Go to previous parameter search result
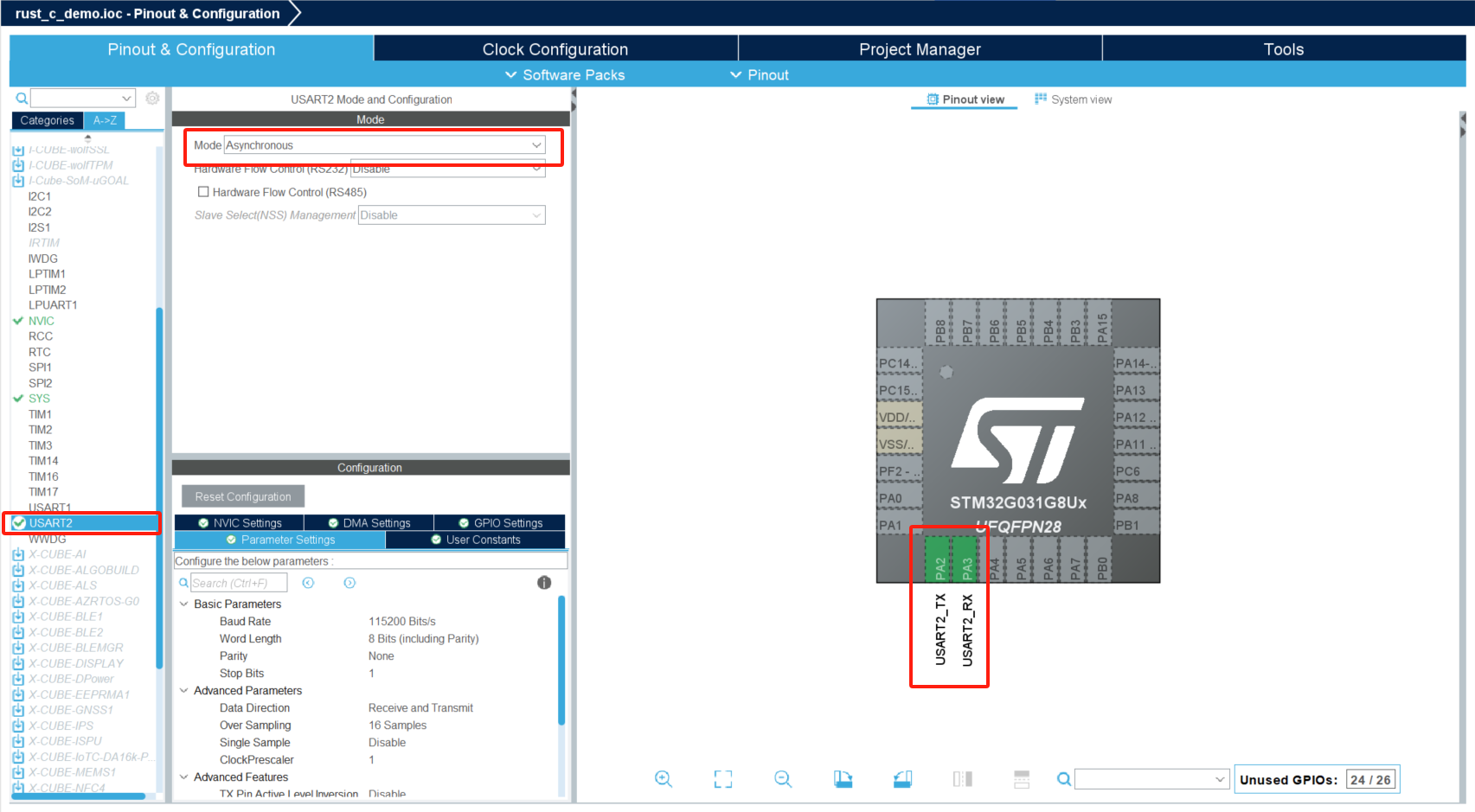Image resolution: width=1475 pixels, height=812 pixels. coord(308,583)
